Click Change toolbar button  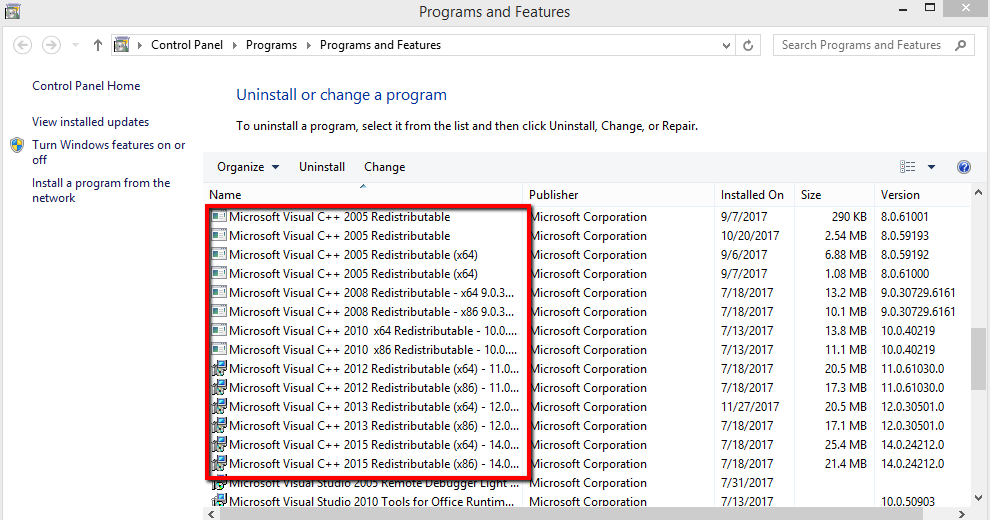pyautogui.click(x=385, y=167)
